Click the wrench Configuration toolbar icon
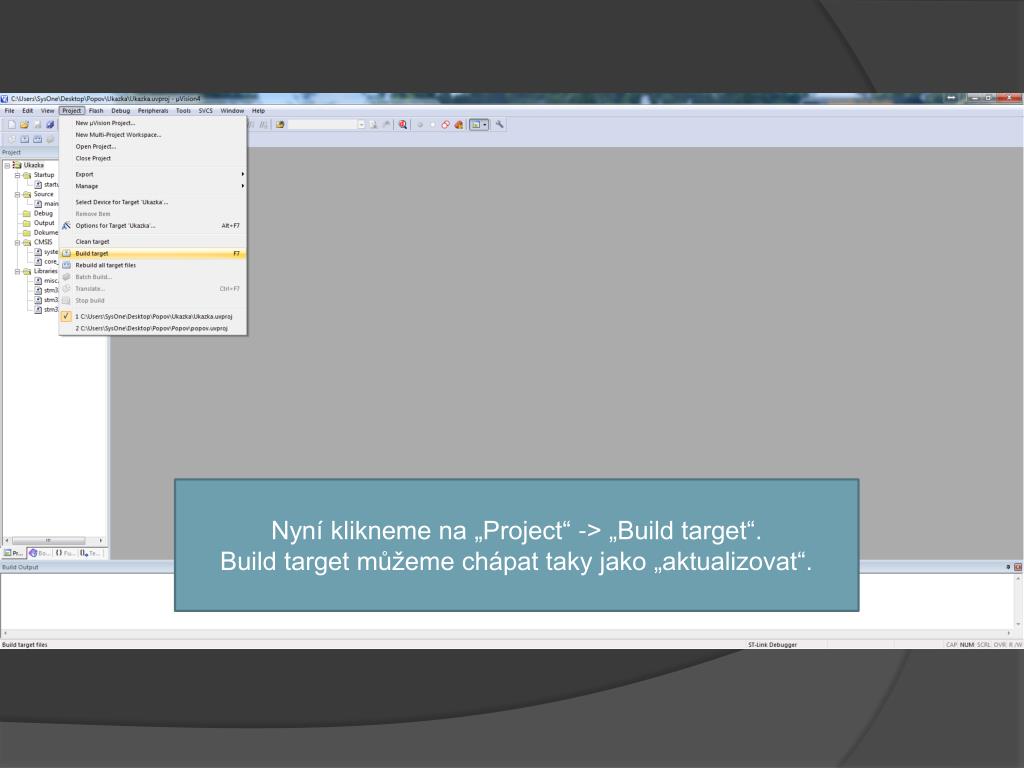1024x768 pixels. point(500,124)
